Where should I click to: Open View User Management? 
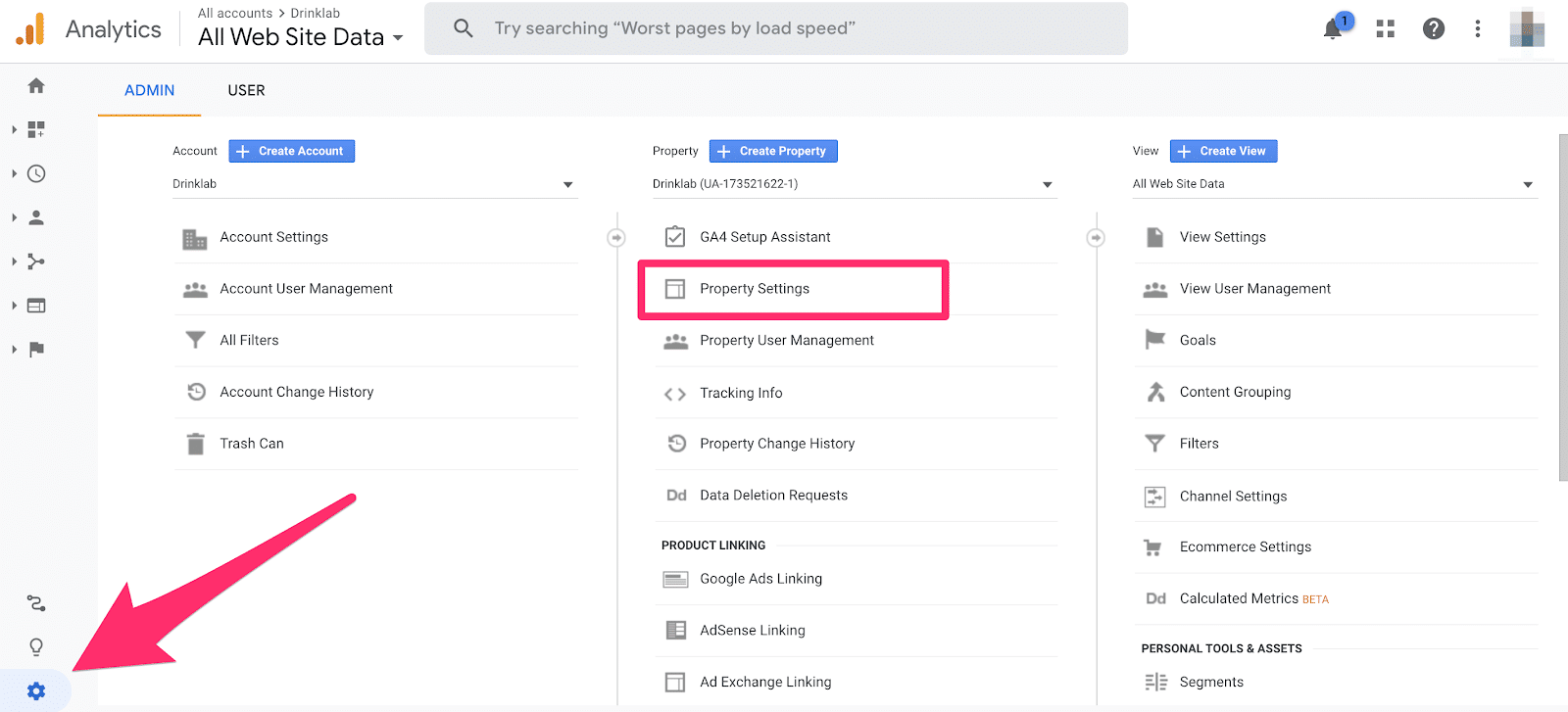coord(1337,289)
